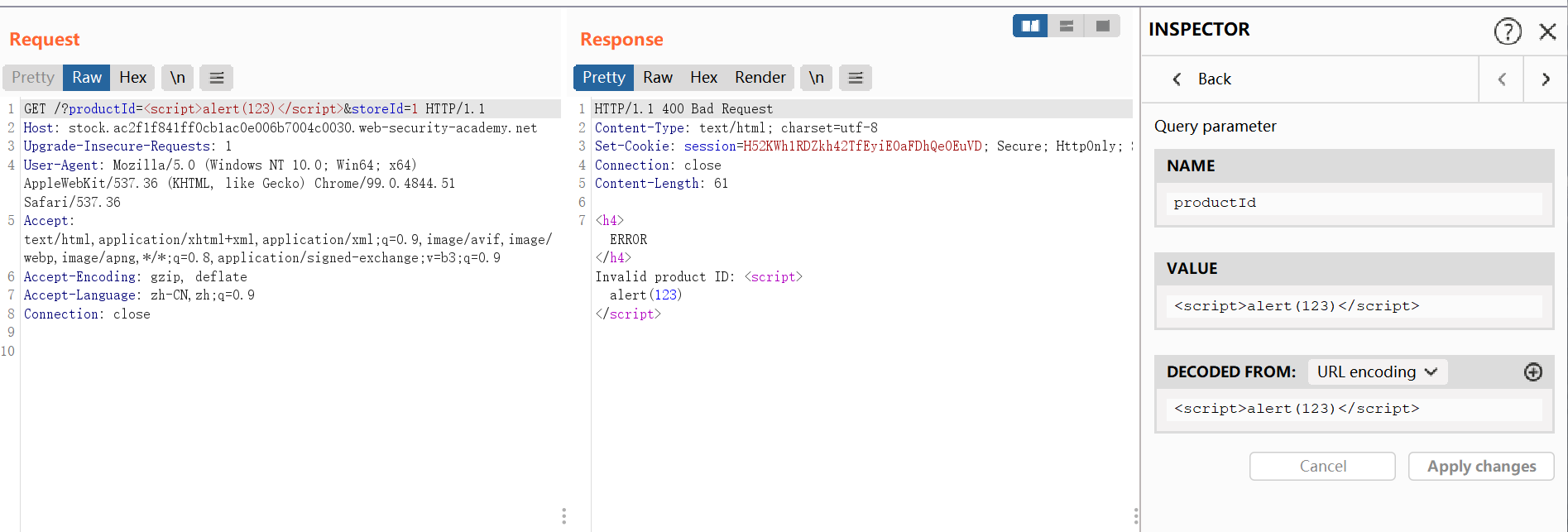This screenshot has height=532, width=1568.
Task: Click the Request heading
Action: click(45, 40)
